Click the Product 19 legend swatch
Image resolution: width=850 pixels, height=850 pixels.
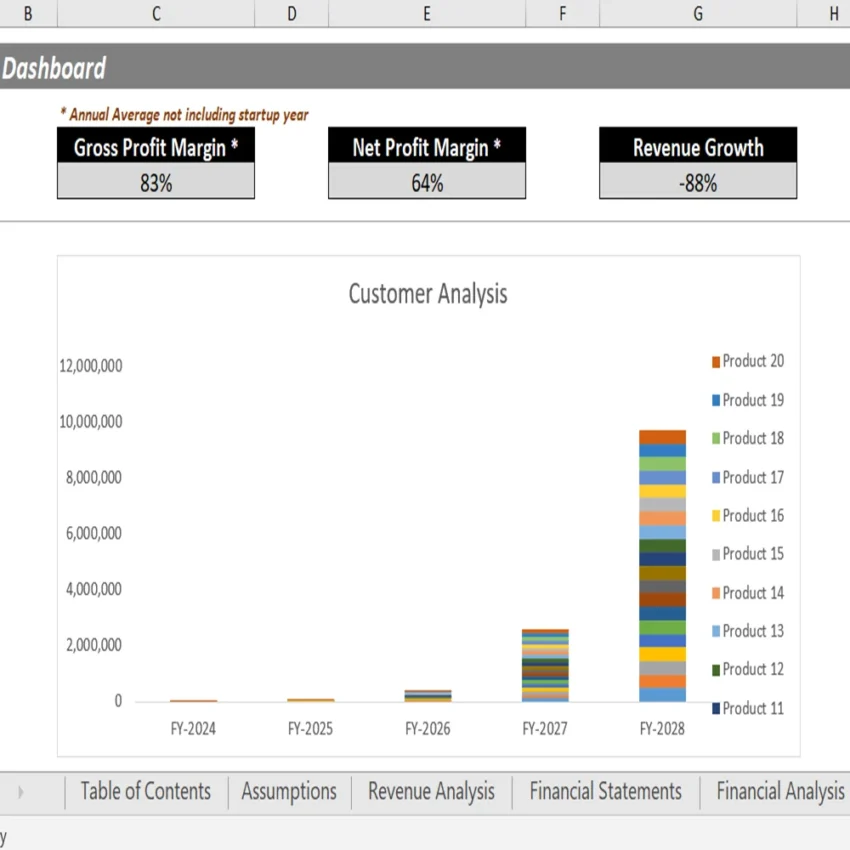tap(712, 400)
